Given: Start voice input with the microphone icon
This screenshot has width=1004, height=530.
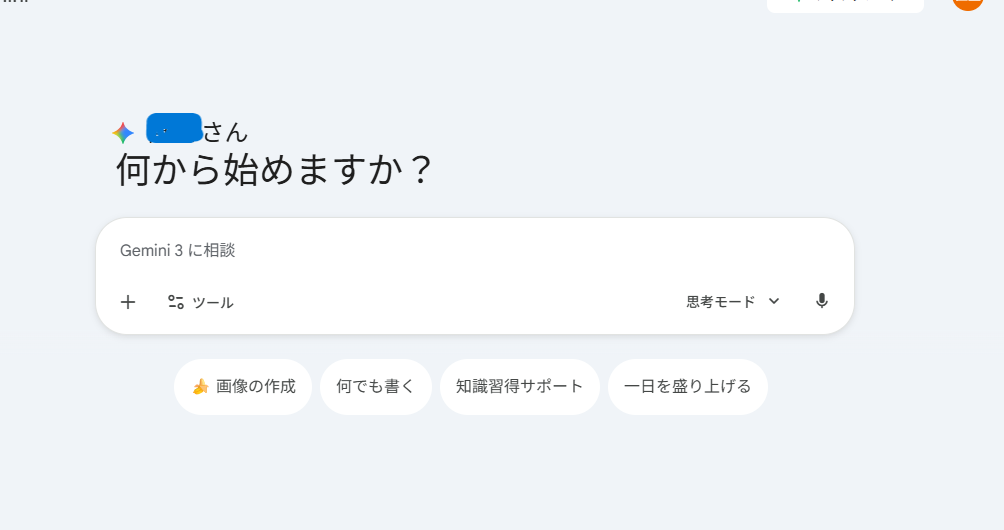Looking at the screenshot, I should click(x=822, y=301).
